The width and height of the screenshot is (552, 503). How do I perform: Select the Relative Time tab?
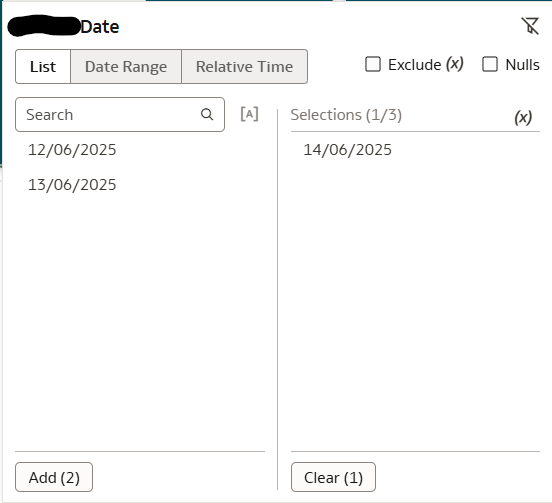[244, 67]
